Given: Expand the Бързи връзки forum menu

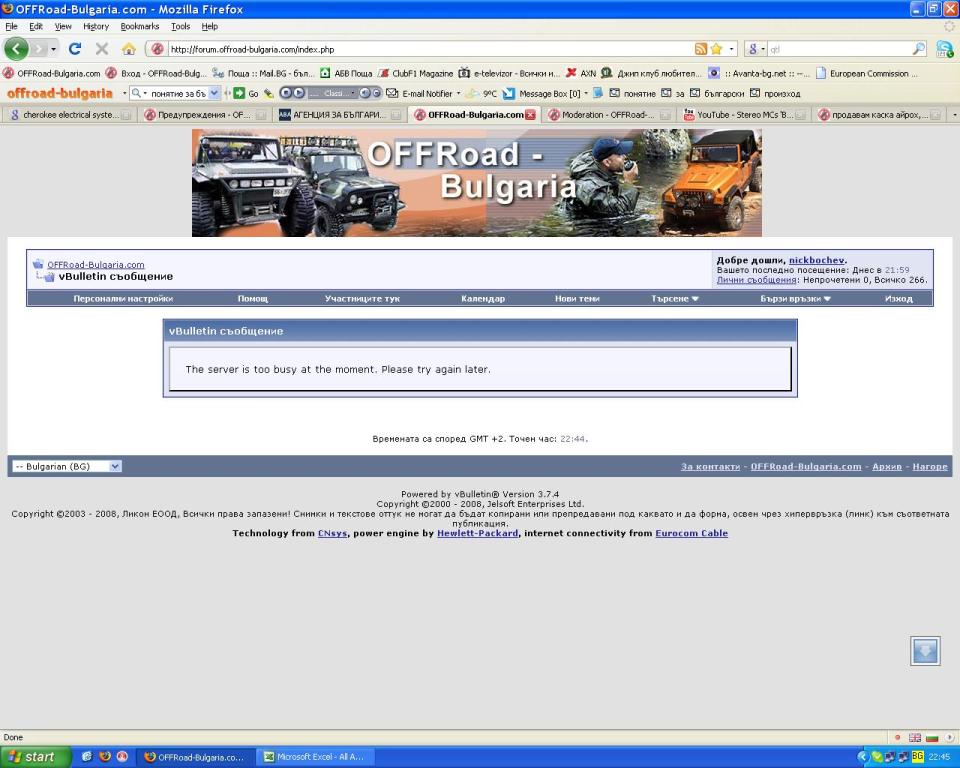Looking at the screenshot, I should [795, 299].
